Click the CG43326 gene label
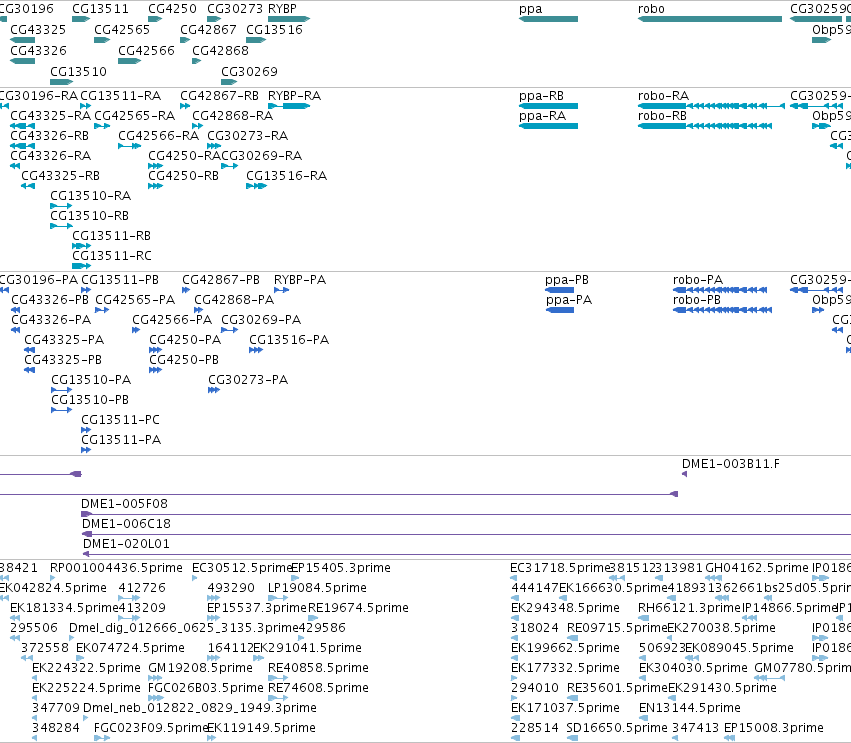 39,50
